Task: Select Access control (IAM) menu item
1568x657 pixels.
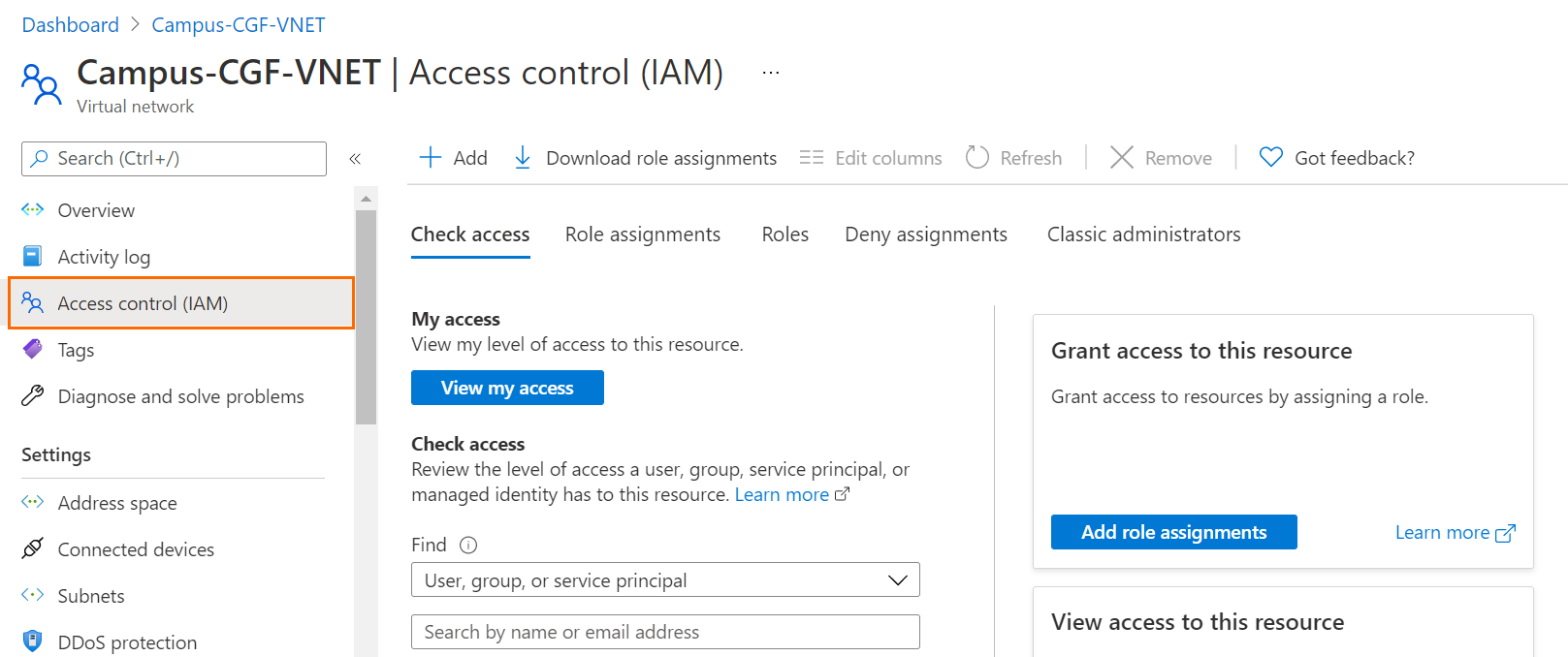Action: coord(181,302)
